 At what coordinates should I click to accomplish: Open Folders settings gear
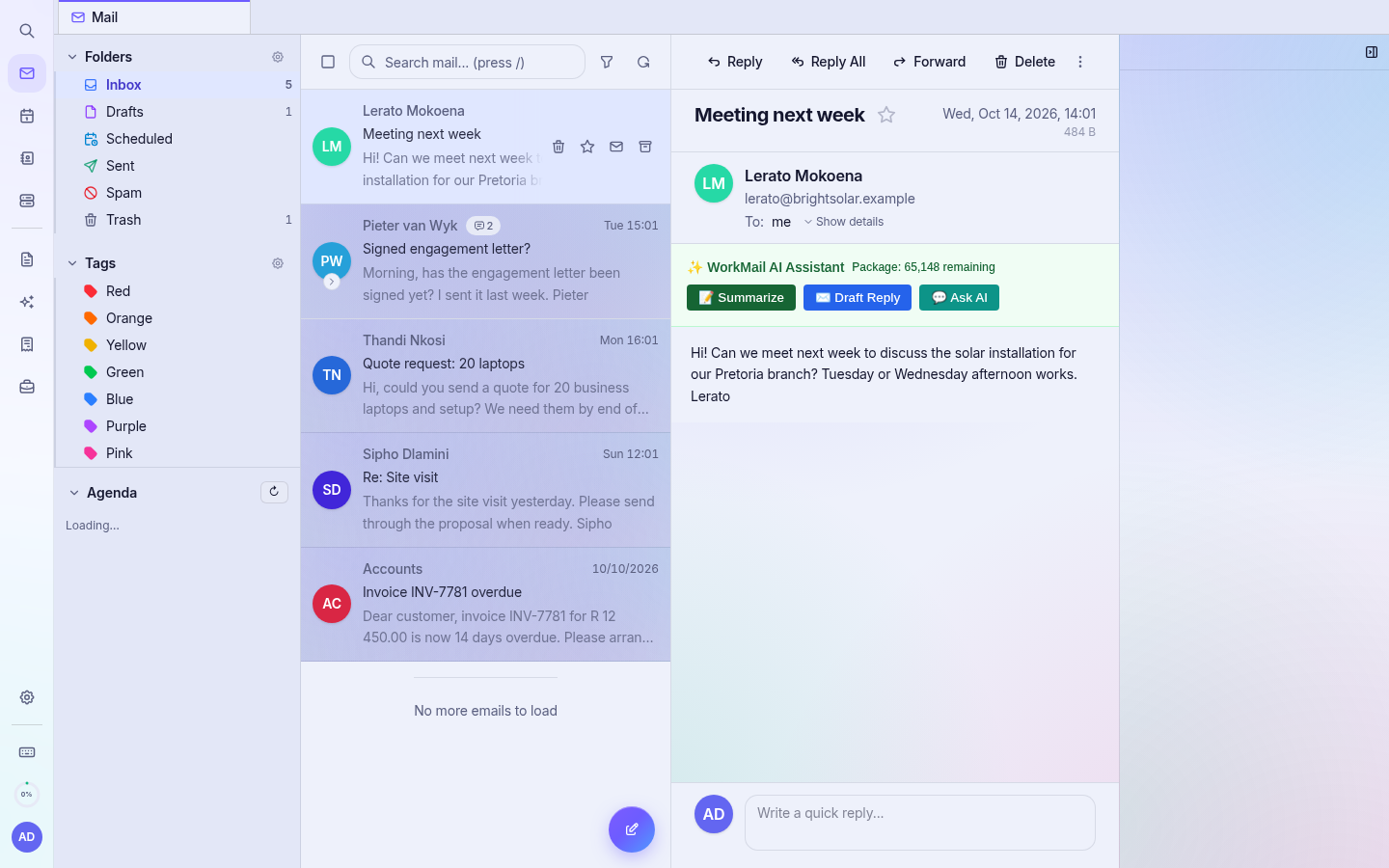coord(278,57)
